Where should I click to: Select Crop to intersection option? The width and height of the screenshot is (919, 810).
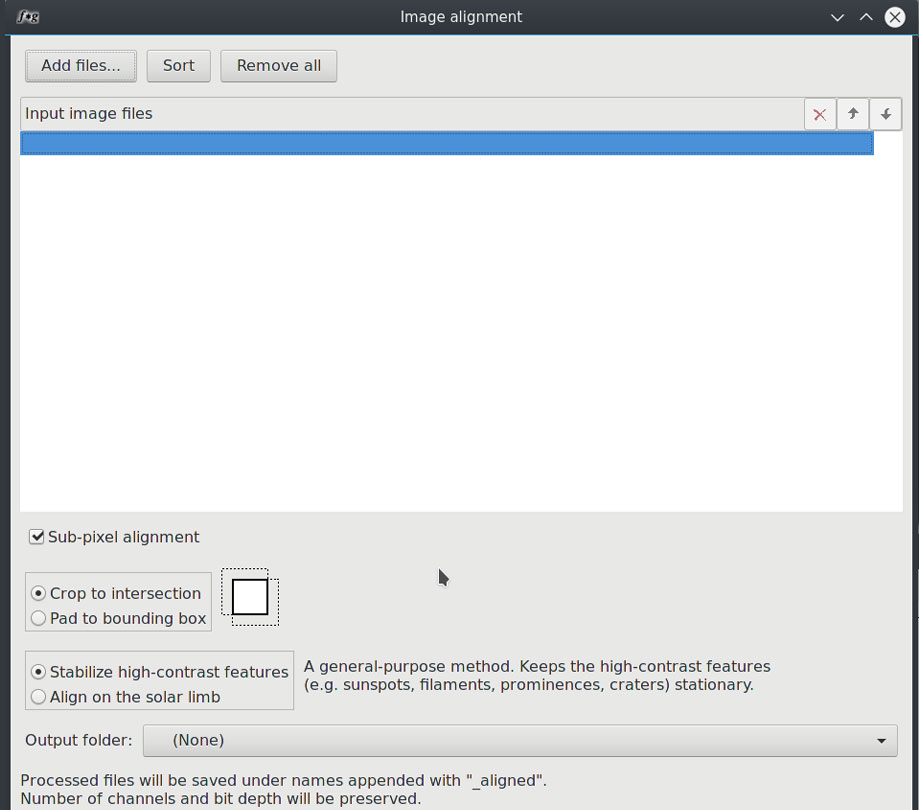click(116, 593)
